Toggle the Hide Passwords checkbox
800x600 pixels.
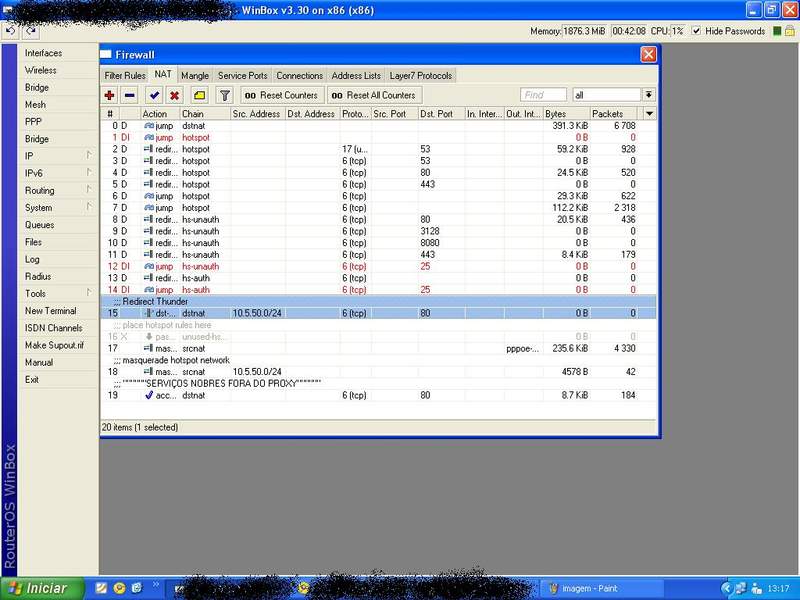click(696, 31)
